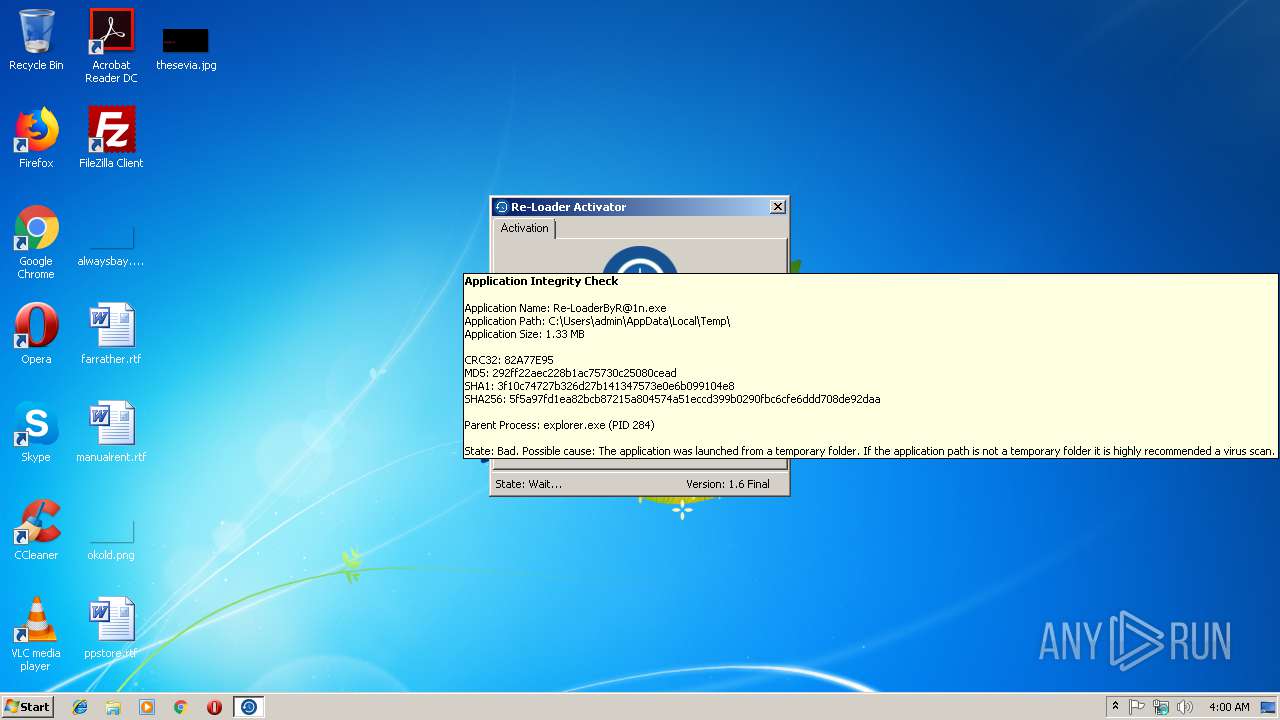The width and height of the screenshot is (1280, 720).
Task: Click the Application Integrity Check heading
Action: click(x=541, y=281)
